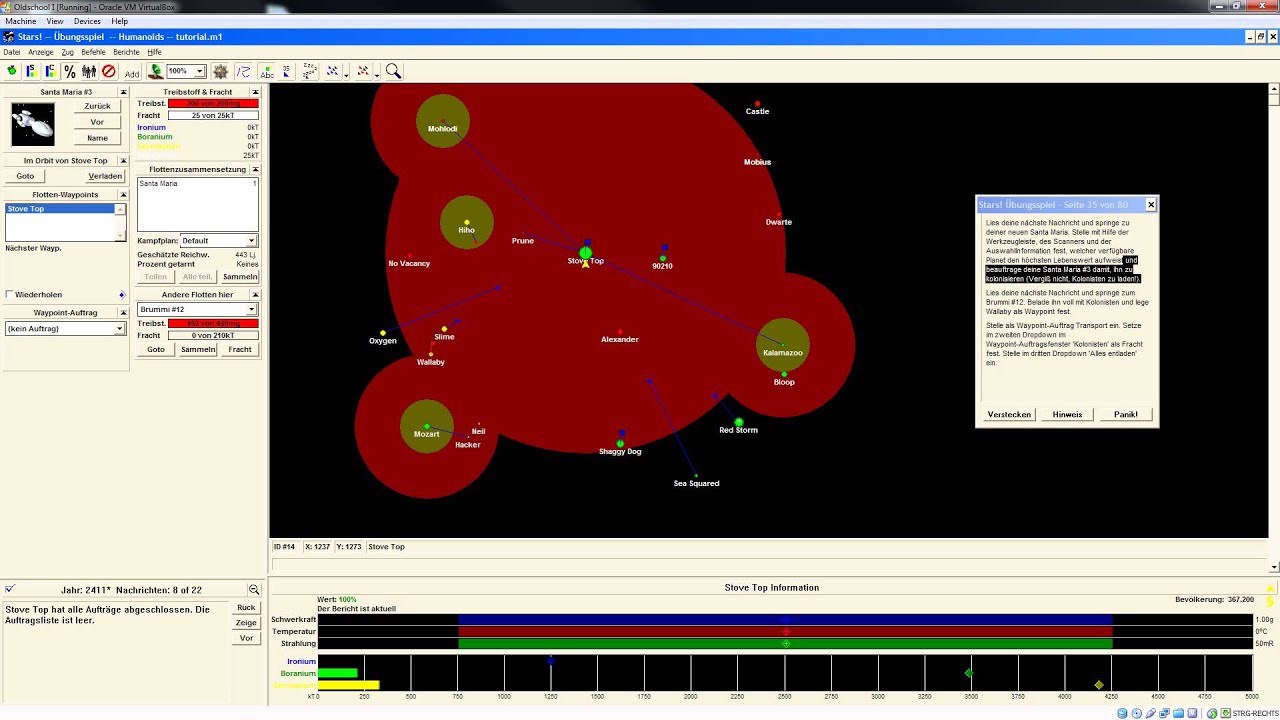Screen dimensions: 1280x720
Task: Select the red no-info view icon
Action: click(109, 71)
